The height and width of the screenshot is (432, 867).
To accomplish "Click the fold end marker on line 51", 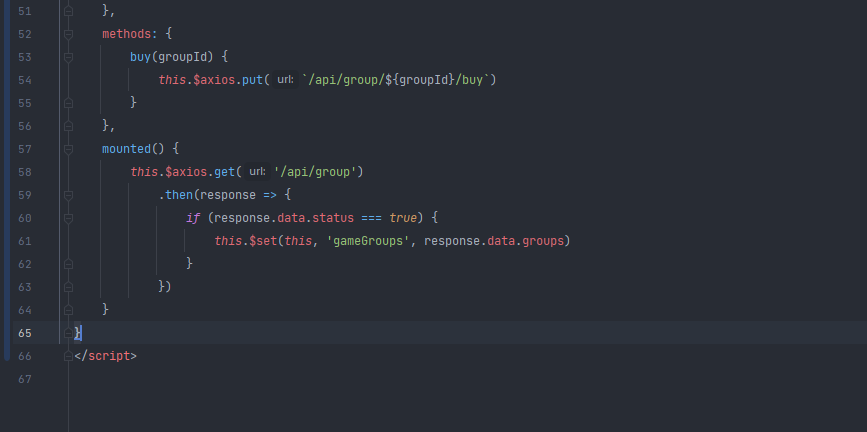I will click(69, 11).
